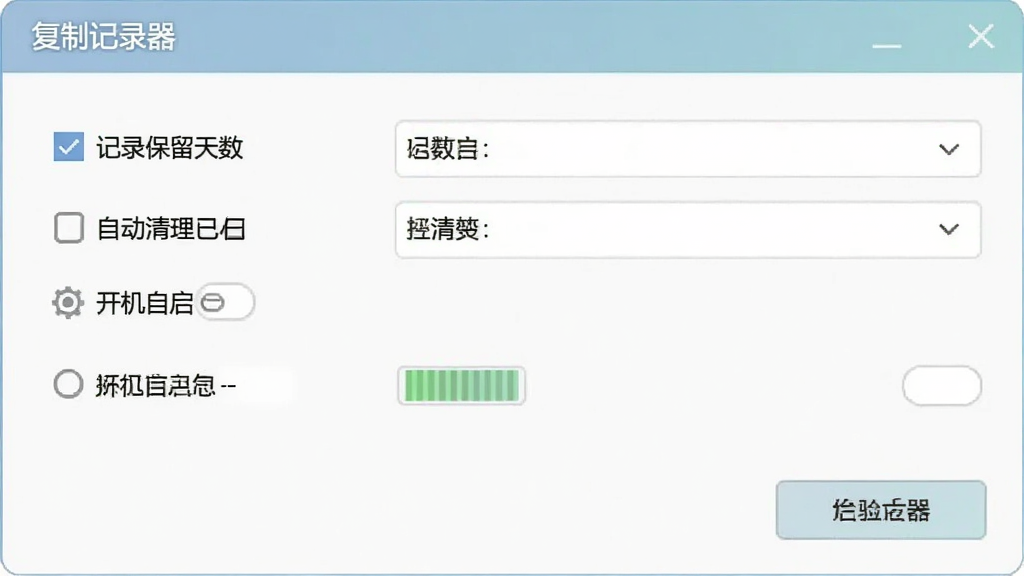Click the knob icon inside the 开机自启 switch
This screenshot has height=576, width=1024.
213,302
